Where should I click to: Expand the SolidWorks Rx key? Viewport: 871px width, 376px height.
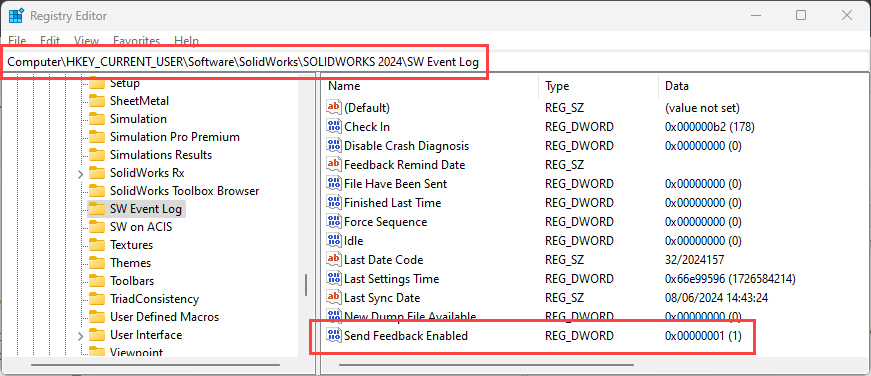point(81,174)
